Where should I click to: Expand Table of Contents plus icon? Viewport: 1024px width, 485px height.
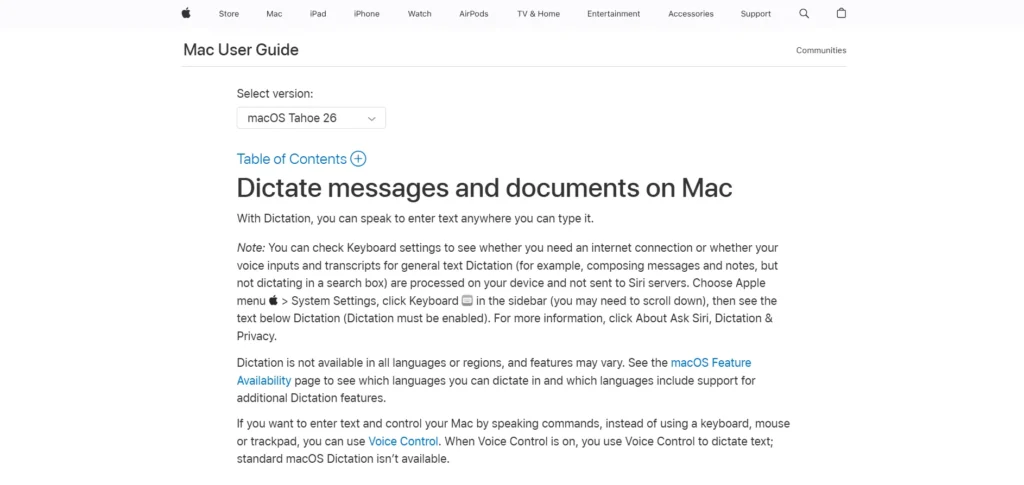coord(358,159)
